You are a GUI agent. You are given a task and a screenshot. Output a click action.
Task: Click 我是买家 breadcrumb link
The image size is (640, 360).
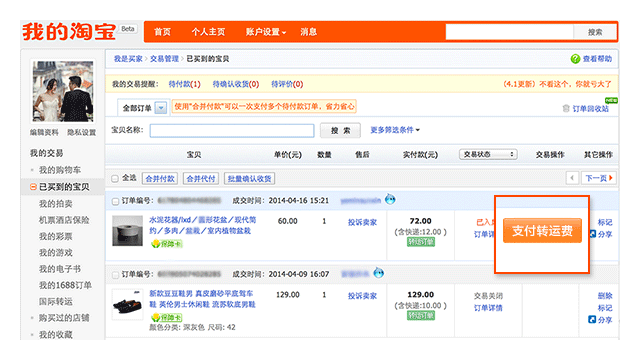click(x=128, y=59)
